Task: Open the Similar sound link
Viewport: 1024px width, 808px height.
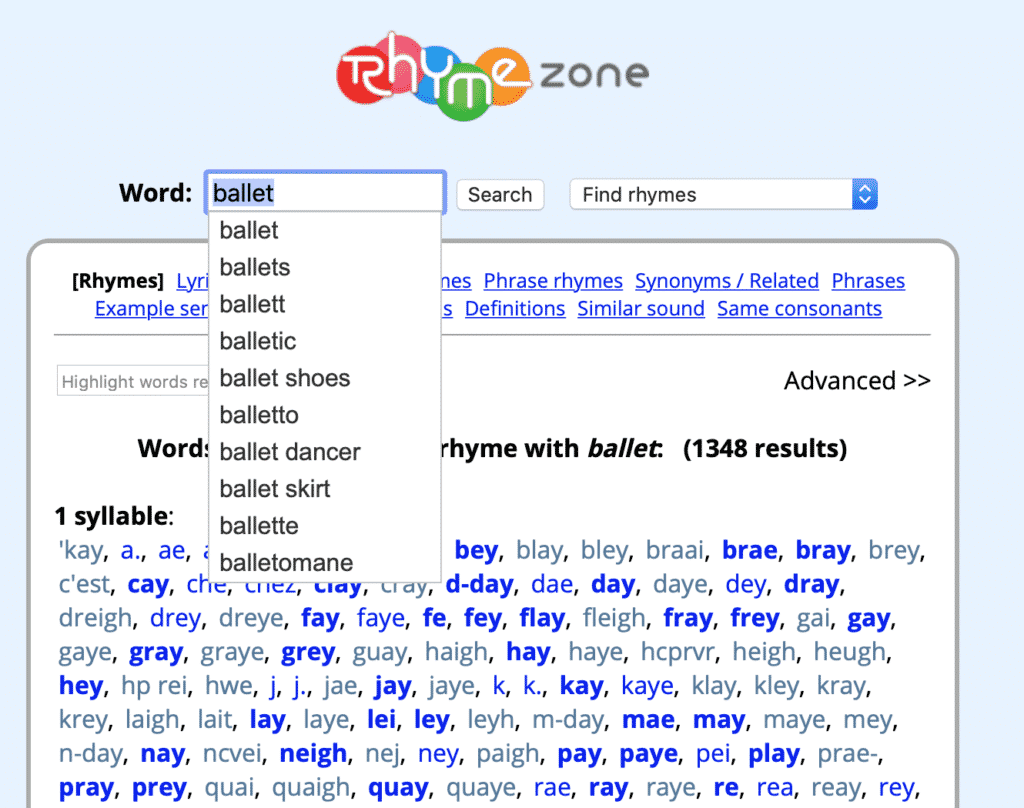Action: [x=641, y=309]
